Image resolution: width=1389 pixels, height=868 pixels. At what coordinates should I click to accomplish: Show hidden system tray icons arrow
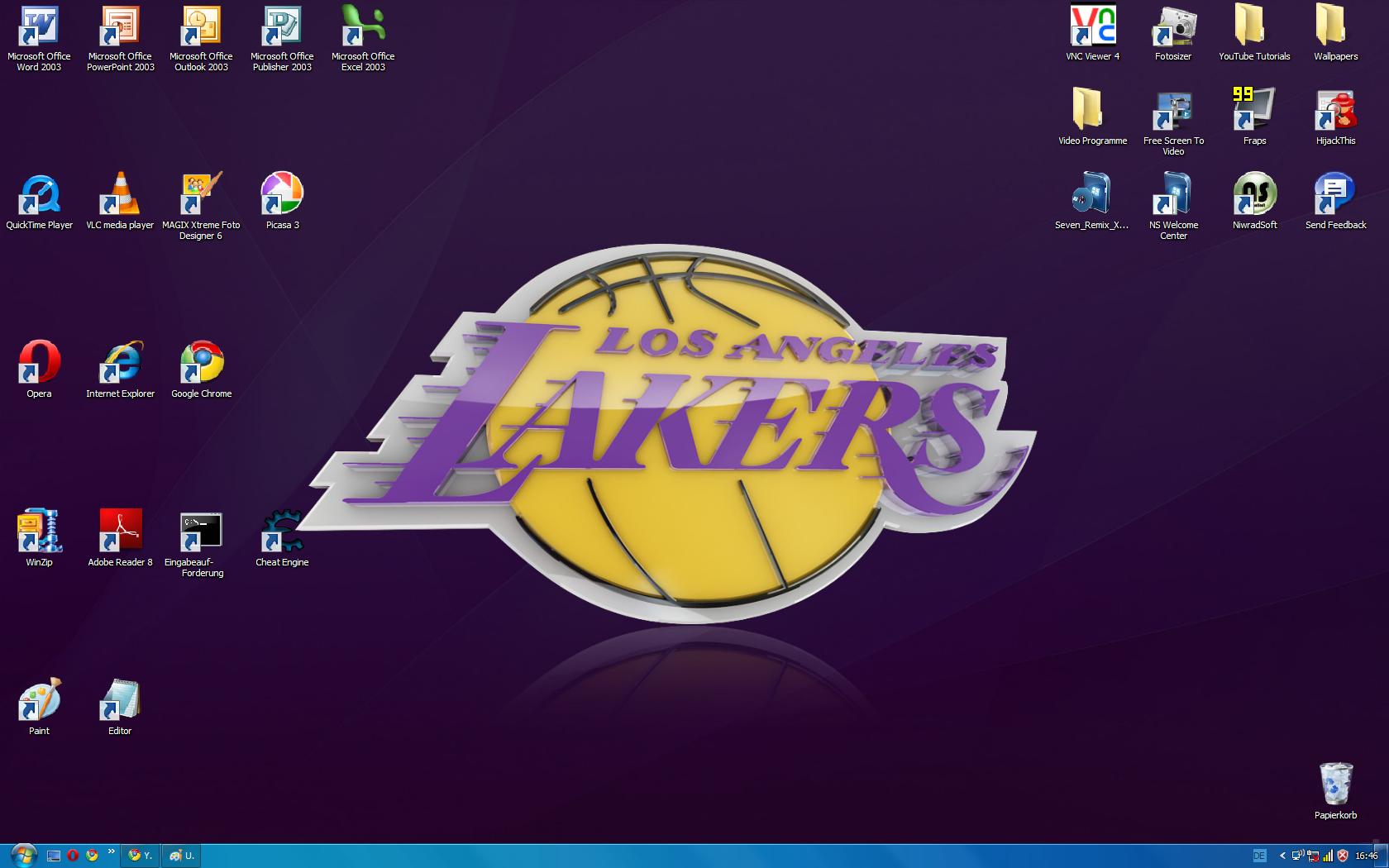coord(1283,856)
